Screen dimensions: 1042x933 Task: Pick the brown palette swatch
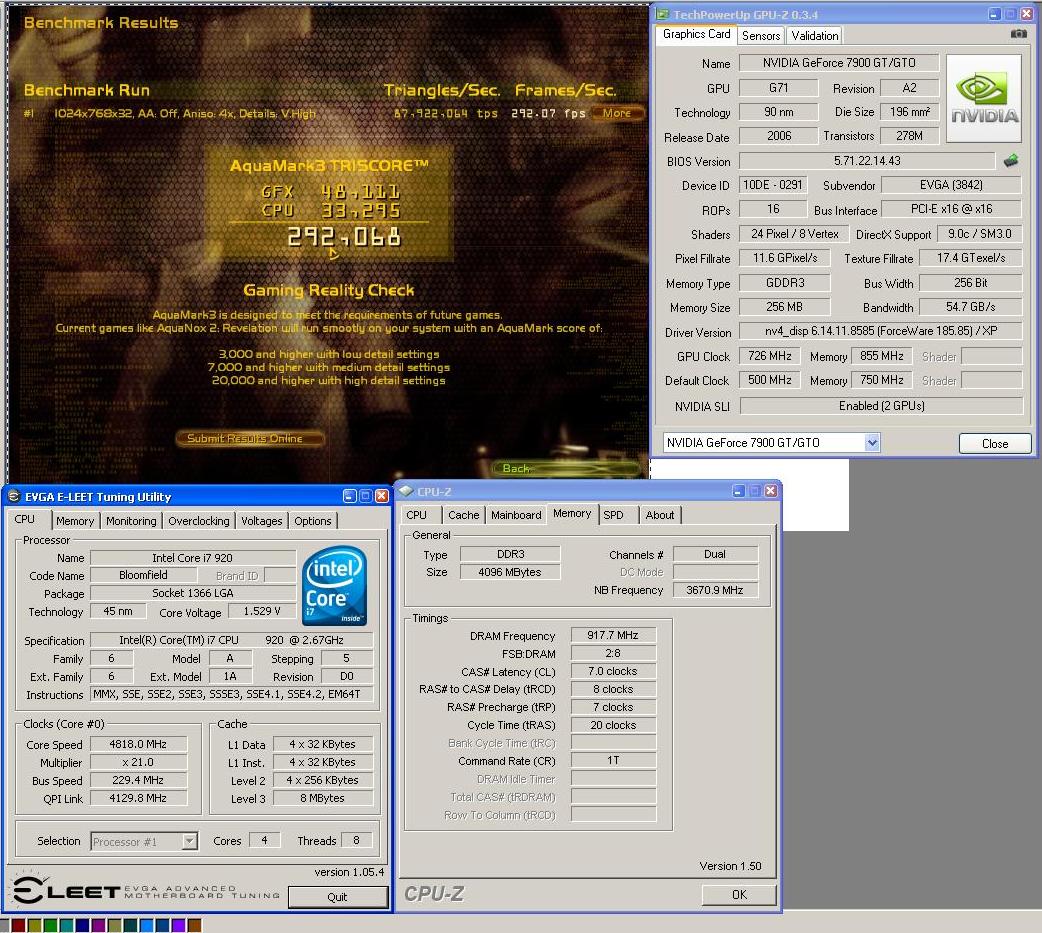click(194, 925)
